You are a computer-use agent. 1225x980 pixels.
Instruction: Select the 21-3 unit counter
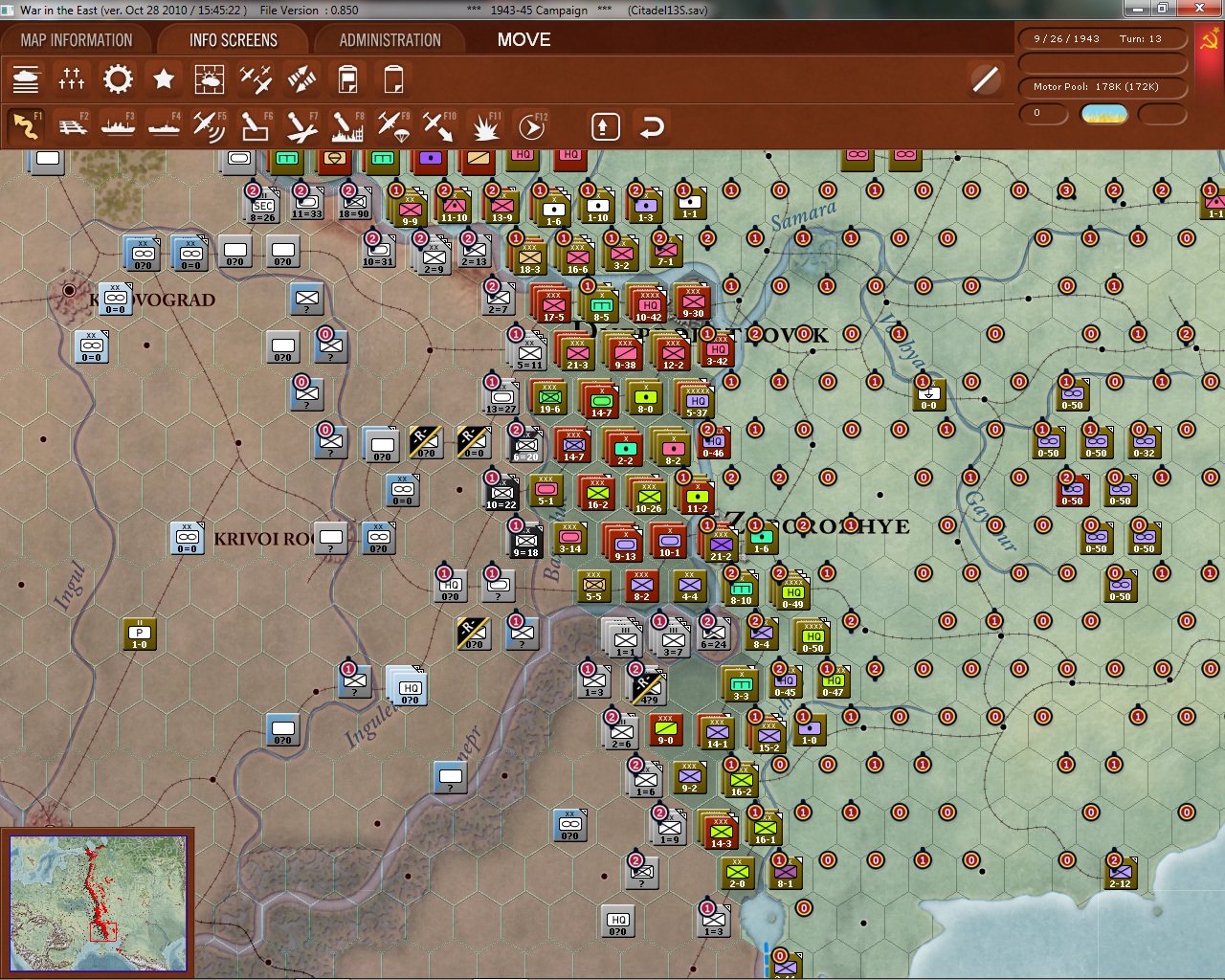pos(577,352)
